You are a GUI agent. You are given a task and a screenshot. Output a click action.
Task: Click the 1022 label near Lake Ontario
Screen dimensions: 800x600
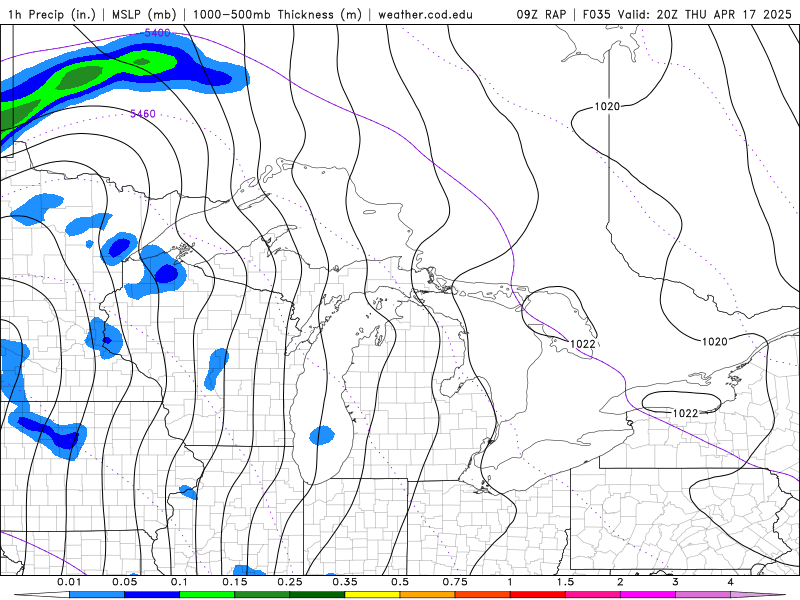coord(685,413)
